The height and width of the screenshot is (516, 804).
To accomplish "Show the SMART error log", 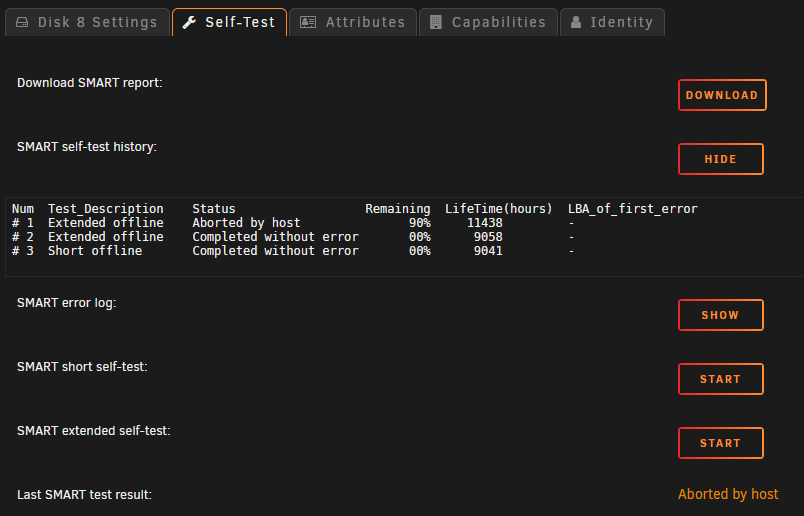I will [x=720, y=315].
